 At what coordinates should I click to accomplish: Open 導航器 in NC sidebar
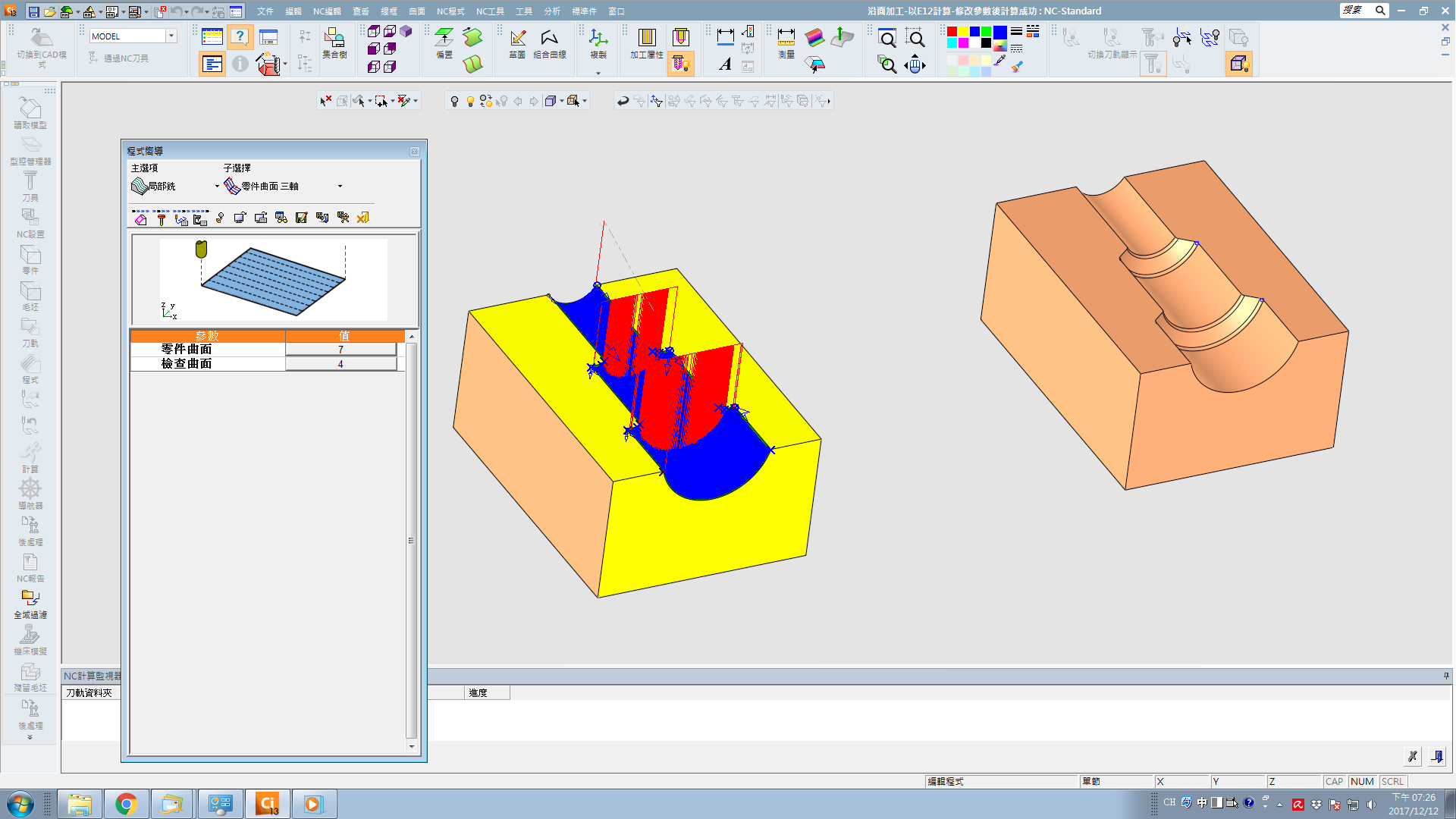coord(30,494)
